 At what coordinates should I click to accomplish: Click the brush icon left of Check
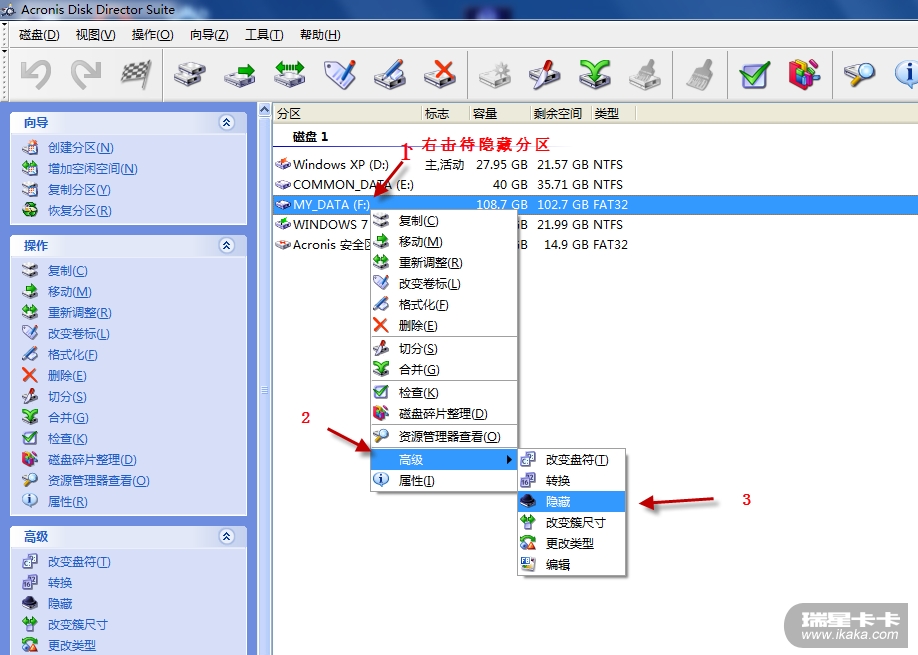pos(700,75)
